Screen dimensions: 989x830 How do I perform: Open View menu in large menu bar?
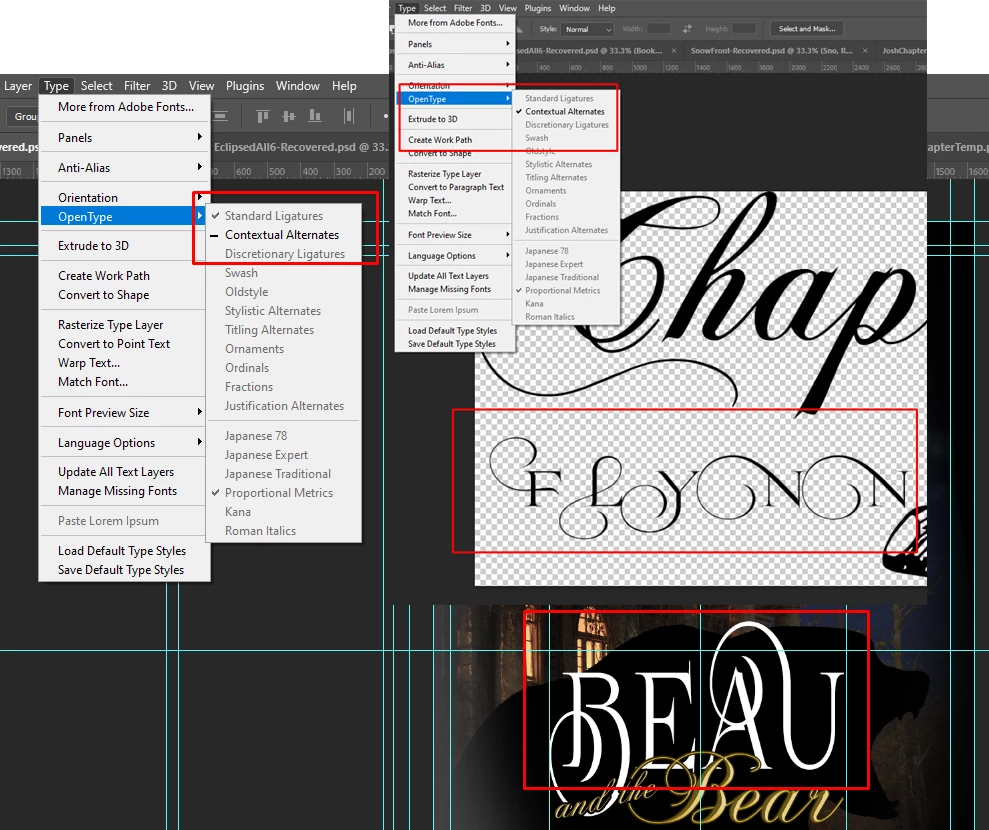click(x=201, y=86)
